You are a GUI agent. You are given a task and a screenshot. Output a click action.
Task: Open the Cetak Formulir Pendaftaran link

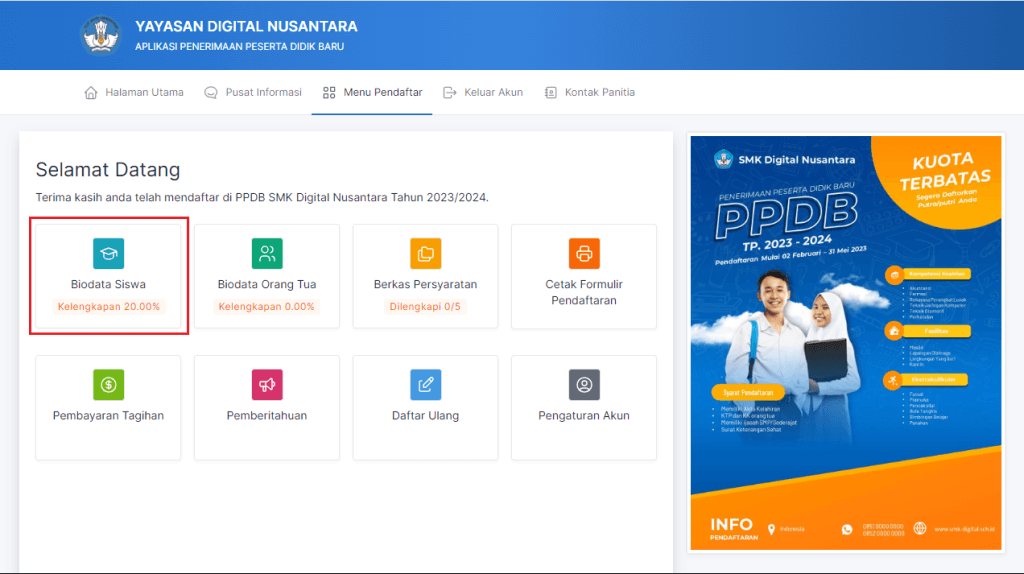(x=584, y=292)
